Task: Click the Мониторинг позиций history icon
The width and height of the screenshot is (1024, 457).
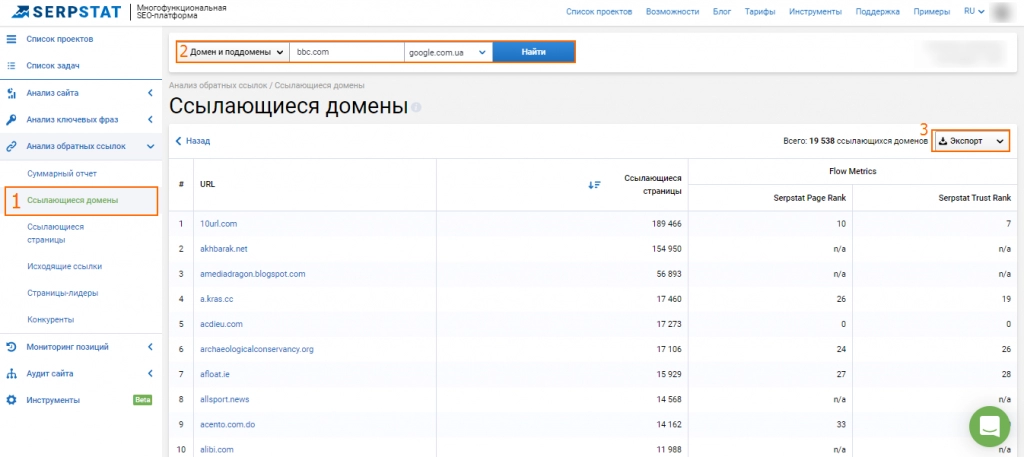Action: point(11,347)
